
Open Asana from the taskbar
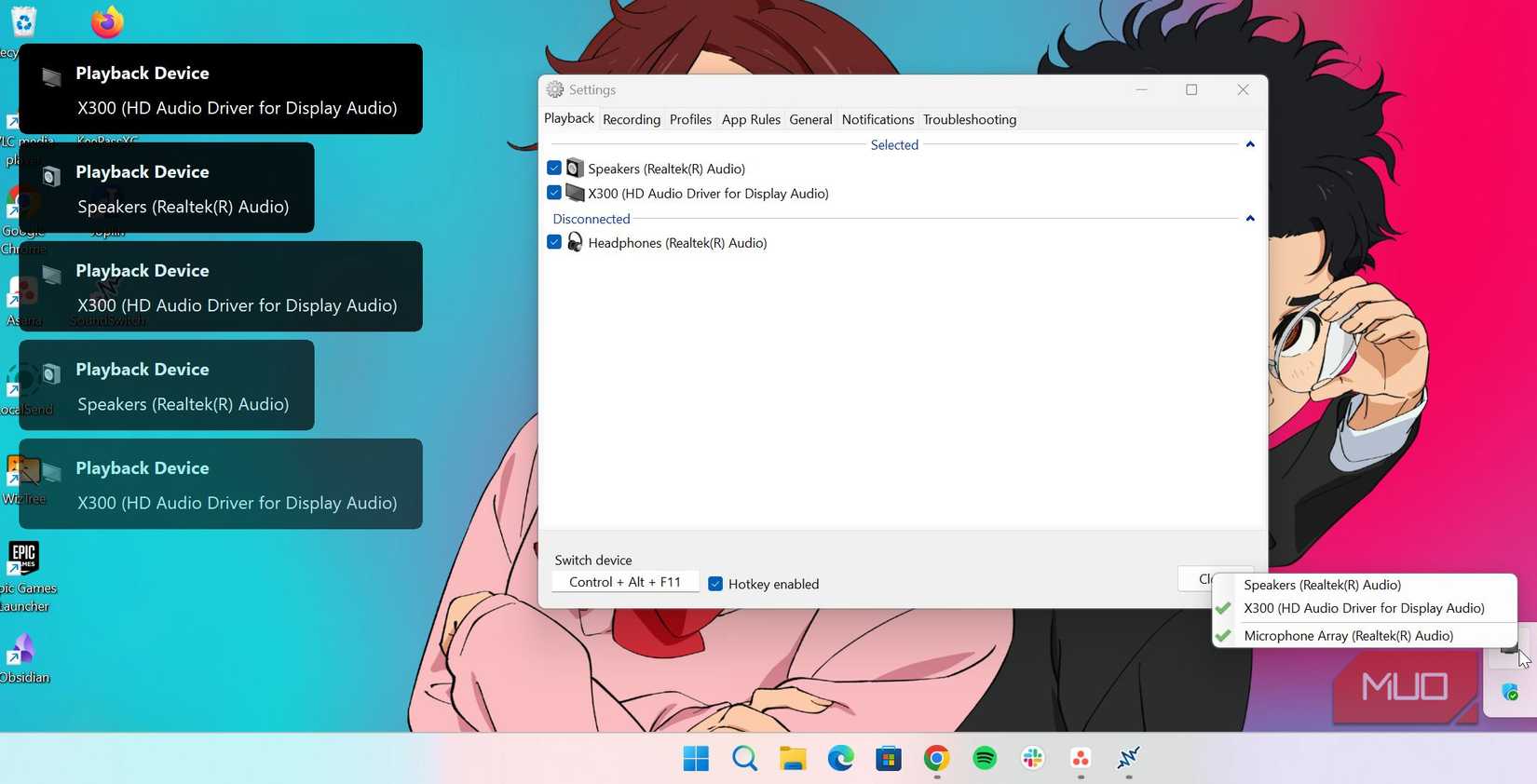[x=1081, y=759]
